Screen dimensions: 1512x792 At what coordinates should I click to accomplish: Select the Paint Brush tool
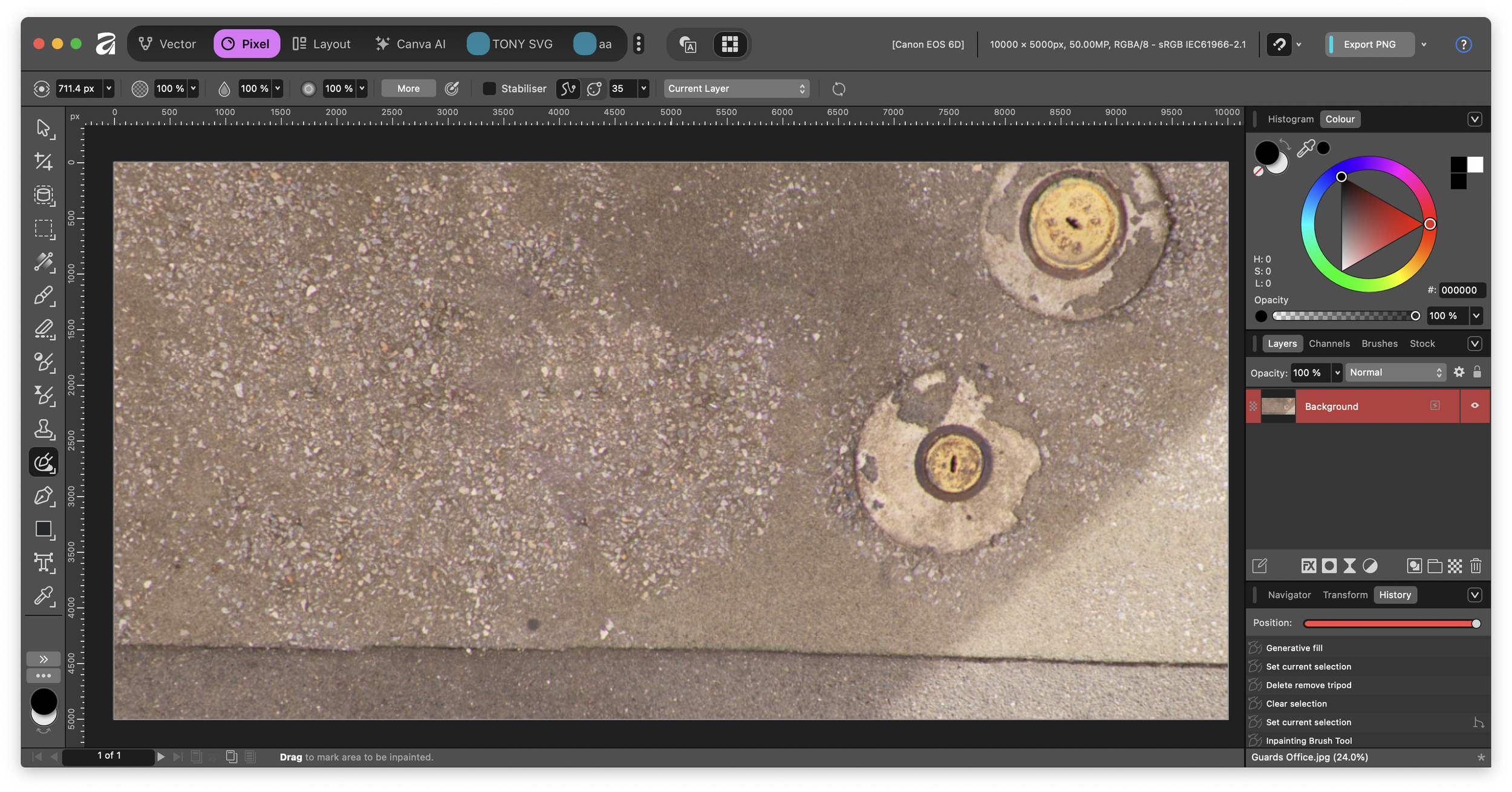point(43,296)
